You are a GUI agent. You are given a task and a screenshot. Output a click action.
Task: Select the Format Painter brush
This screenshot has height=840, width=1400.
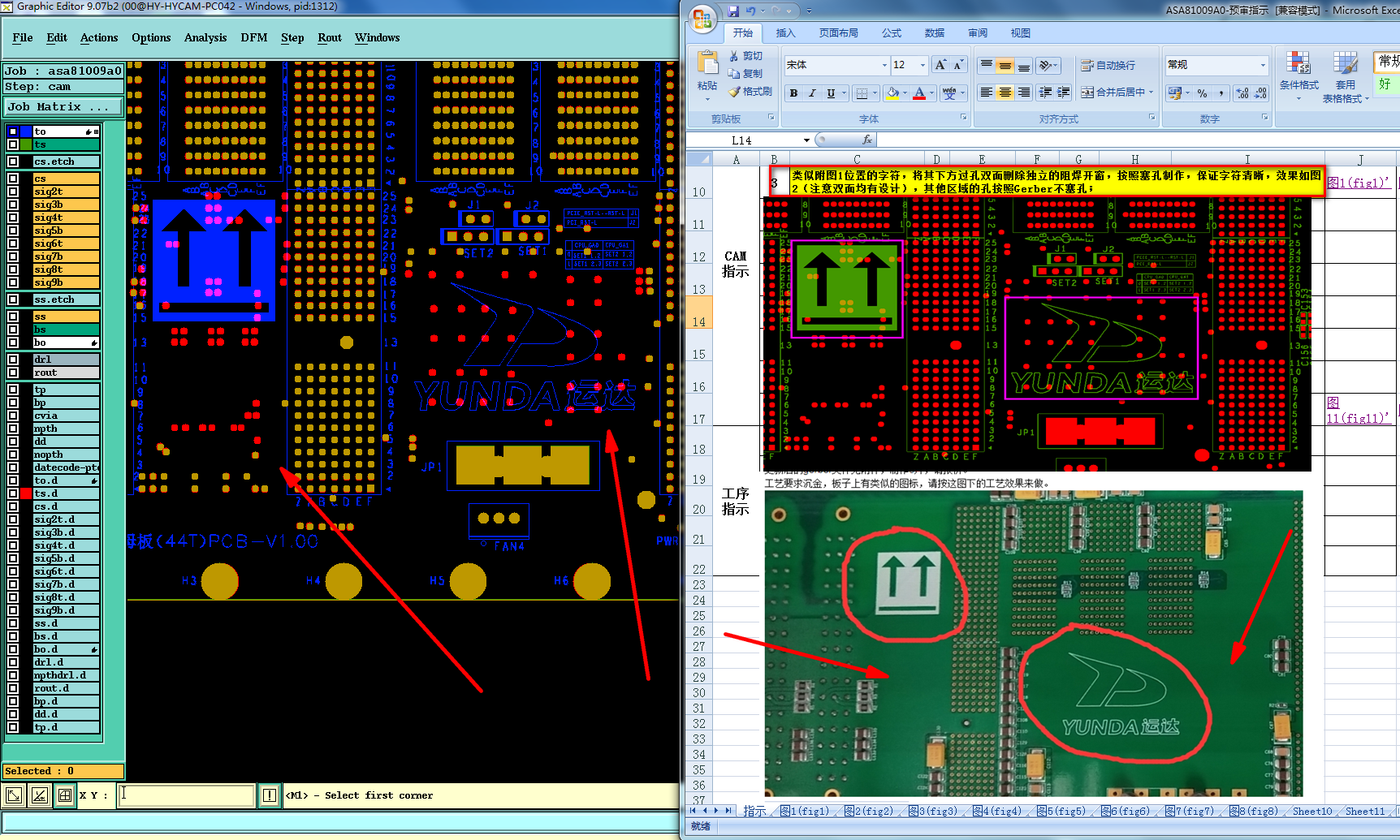coord(734,92)
